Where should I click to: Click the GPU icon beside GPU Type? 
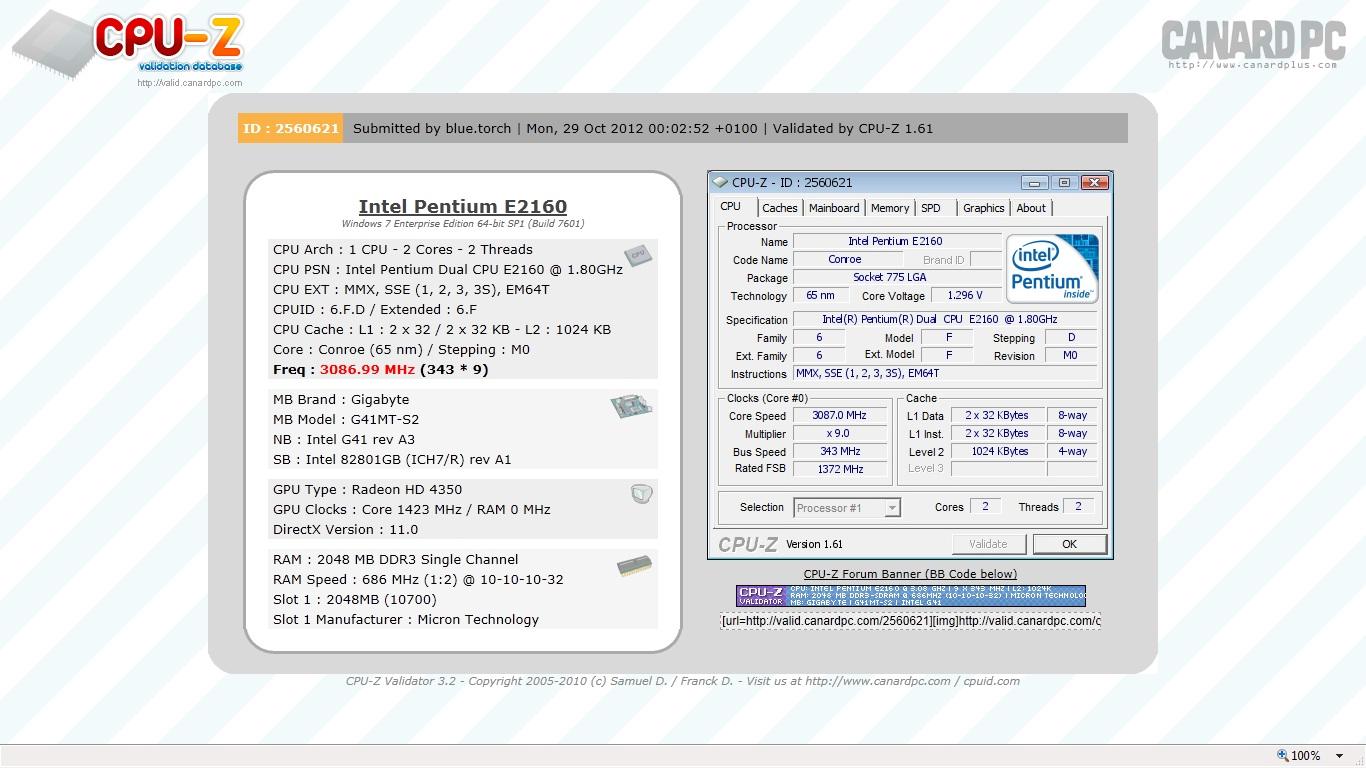[x=641, y=493]
